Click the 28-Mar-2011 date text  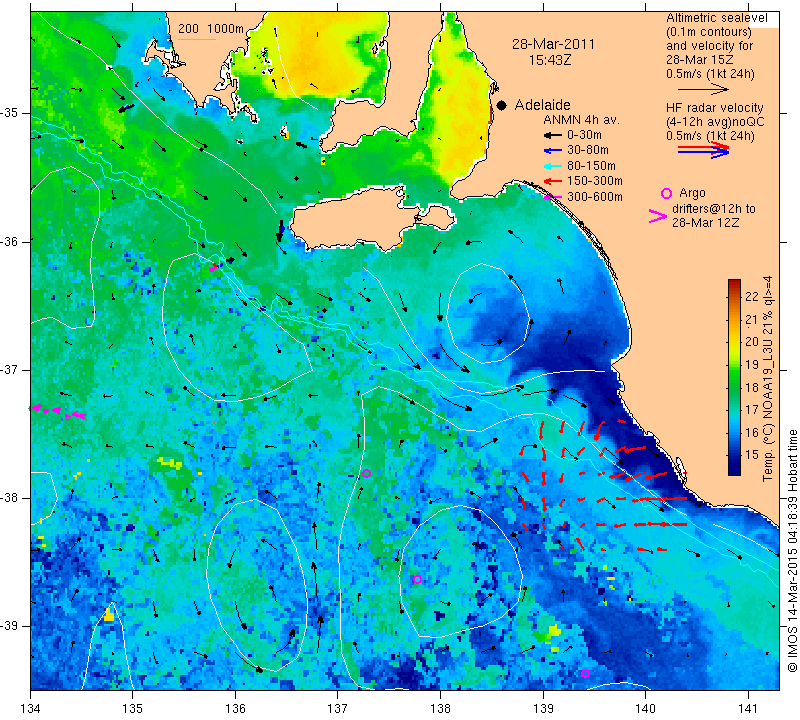(554, 44)
